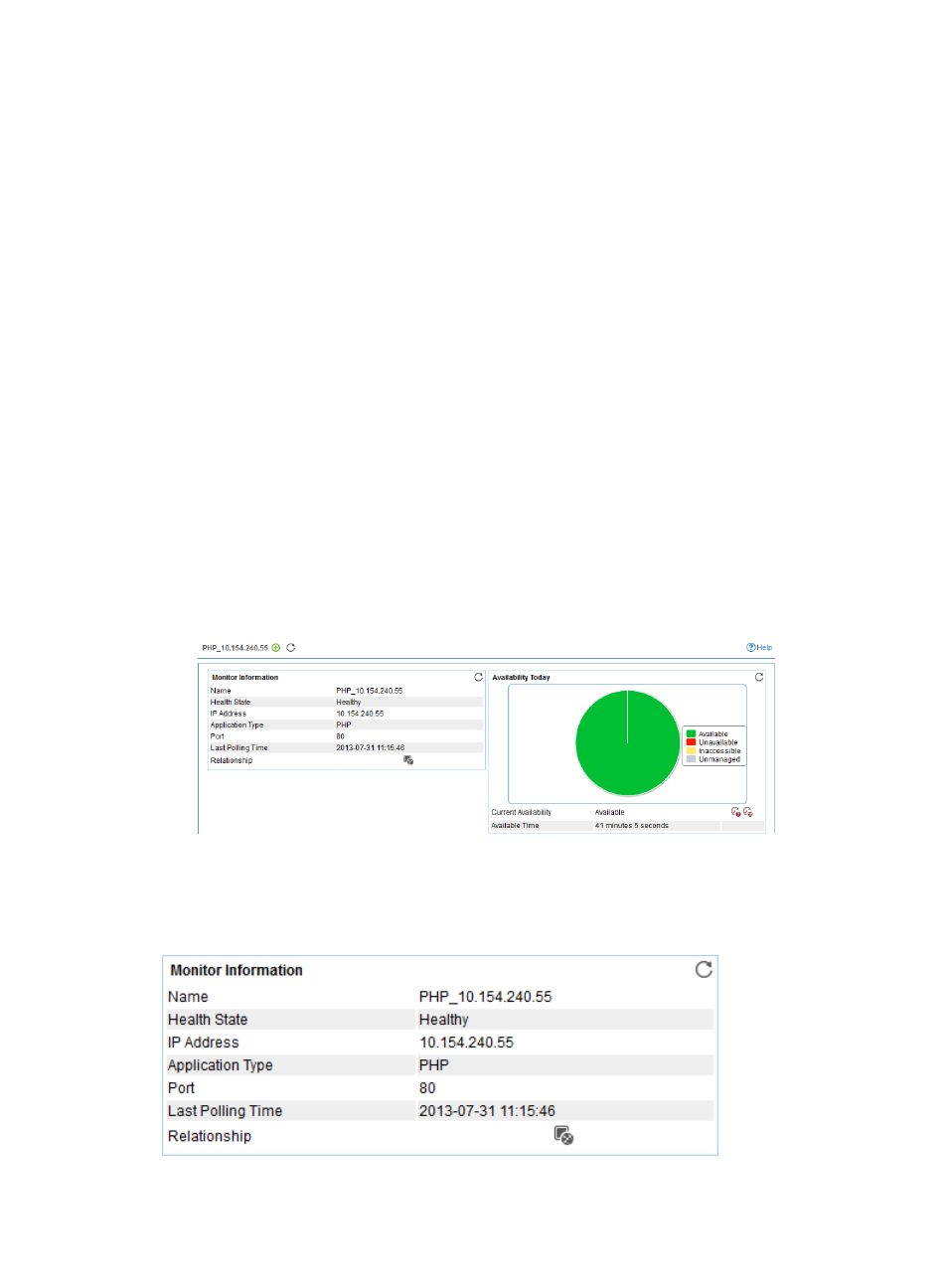Screen dimensions: 948x1288
Task: Open the Help link
Action: click(759, 648)
